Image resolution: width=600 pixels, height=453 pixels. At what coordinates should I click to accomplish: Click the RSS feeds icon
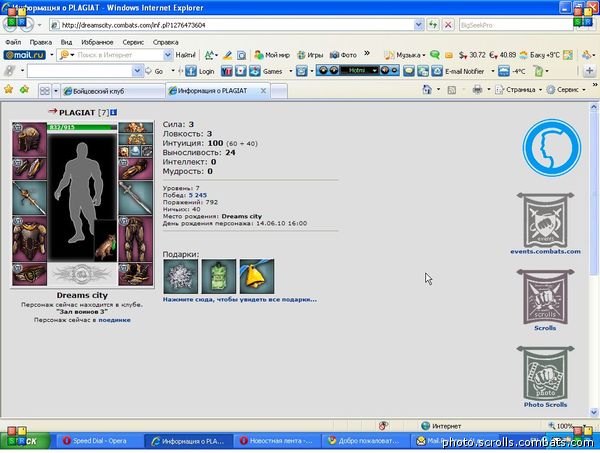click(452, 90)
